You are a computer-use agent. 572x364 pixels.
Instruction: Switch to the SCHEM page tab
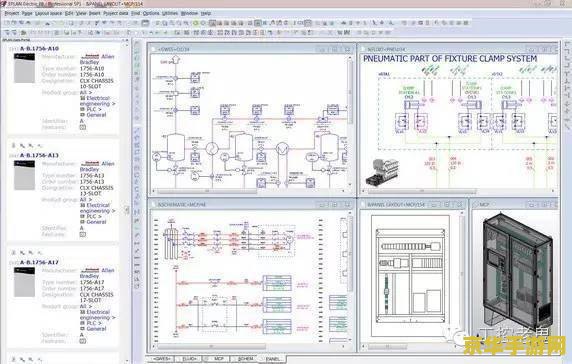click(246, 359)
